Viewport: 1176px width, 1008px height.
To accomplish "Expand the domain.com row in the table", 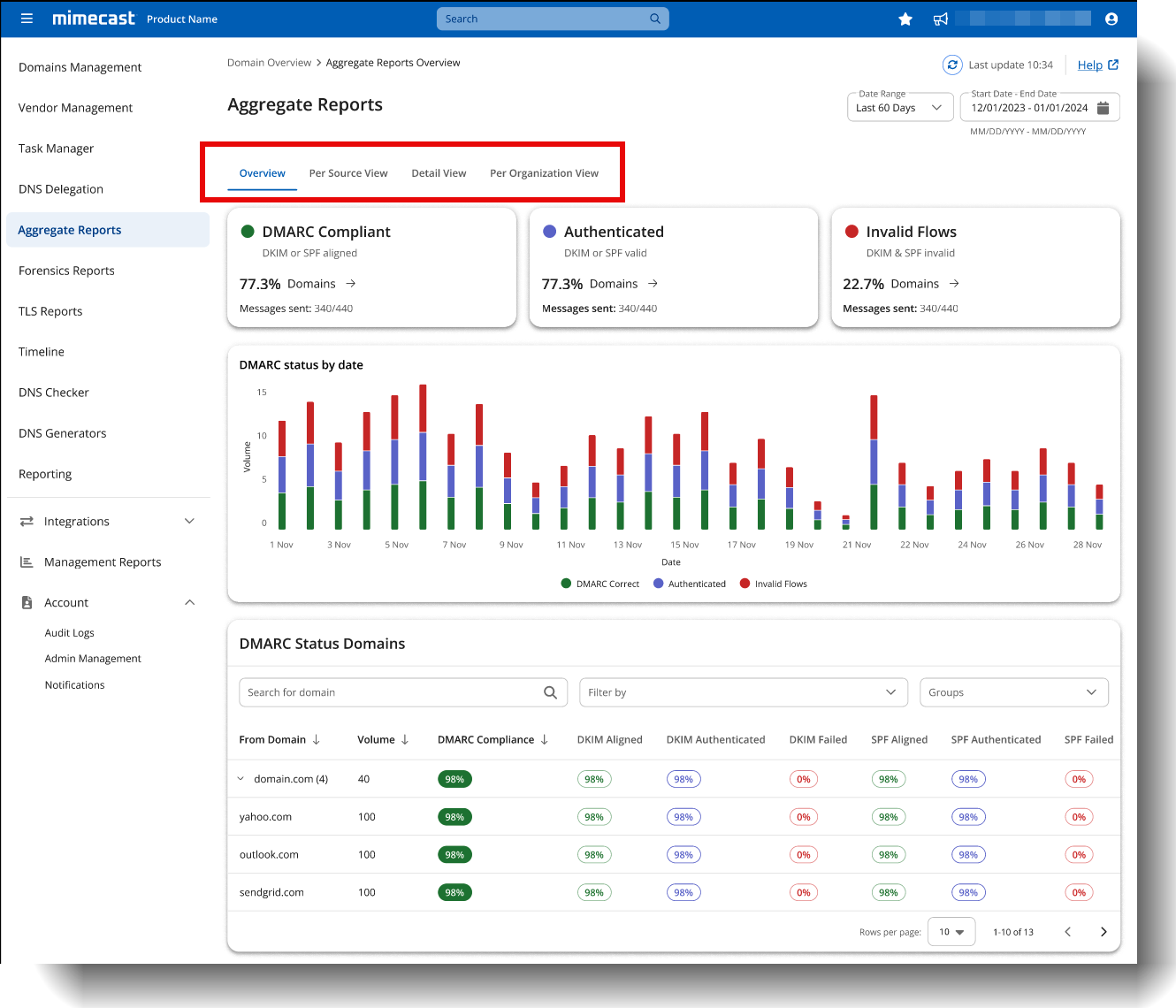I will [240, 779].
